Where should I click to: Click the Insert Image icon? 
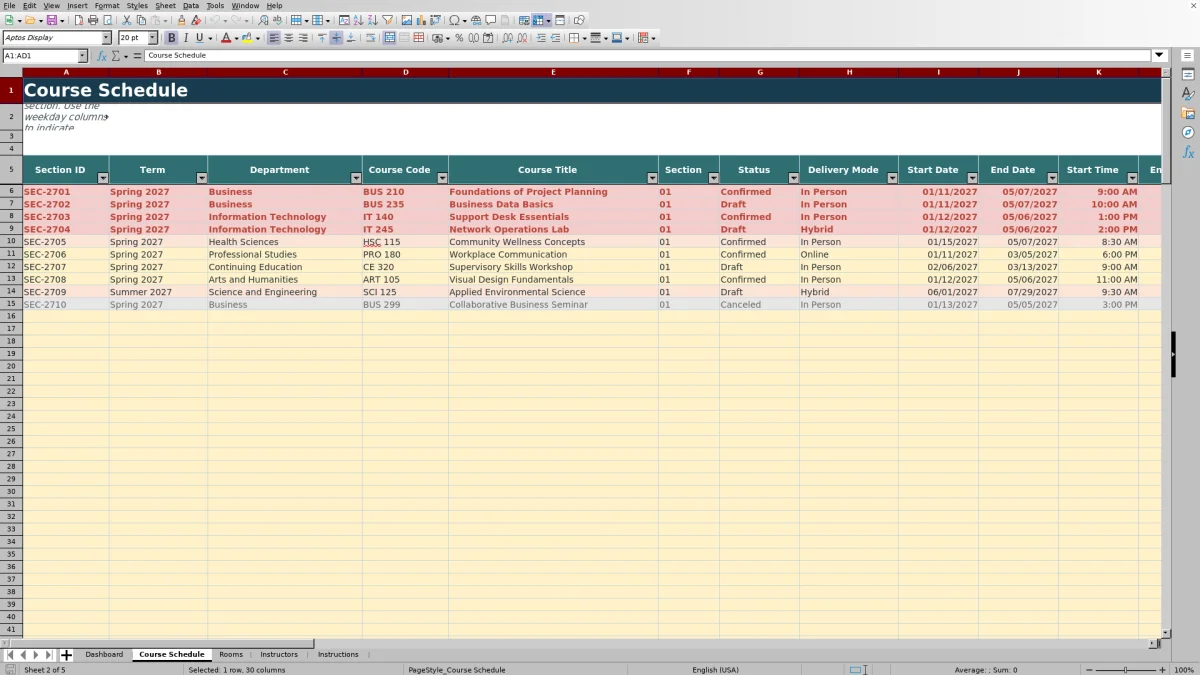coord(406,20)
